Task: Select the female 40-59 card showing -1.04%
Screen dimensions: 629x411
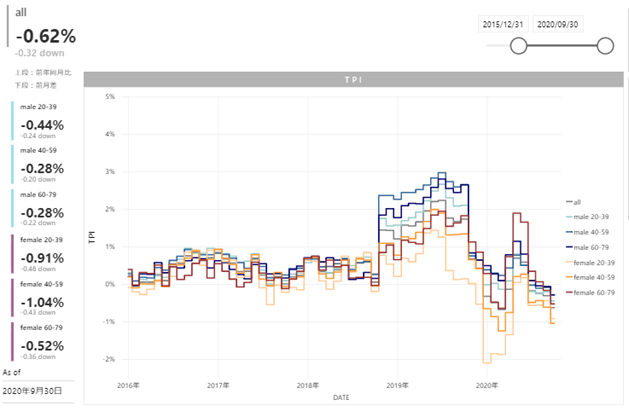Action: [42, 298]
